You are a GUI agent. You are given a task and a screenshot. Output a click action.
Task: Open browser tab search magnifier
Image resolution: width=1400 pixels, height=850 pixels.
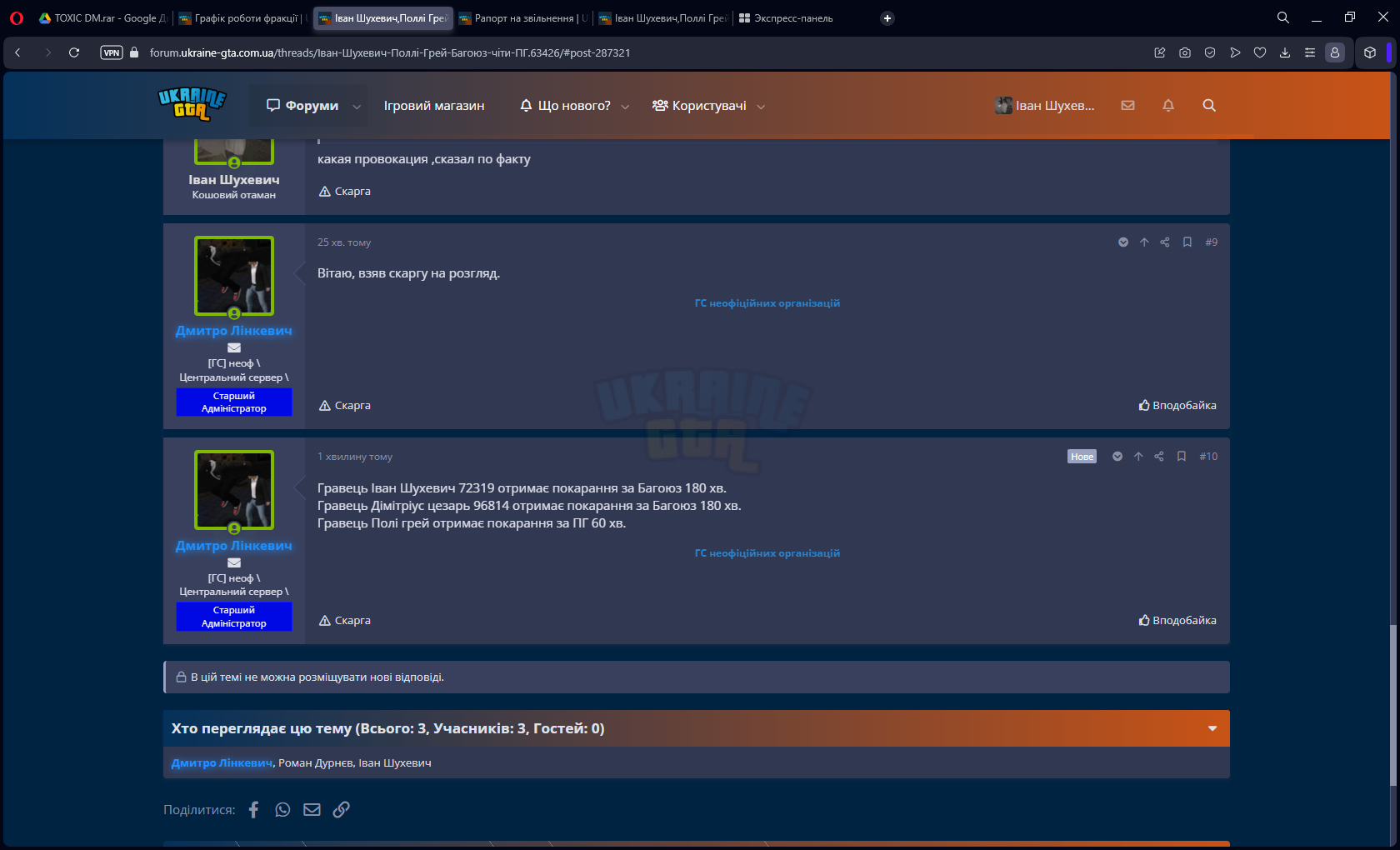(x=1283, y=17)
